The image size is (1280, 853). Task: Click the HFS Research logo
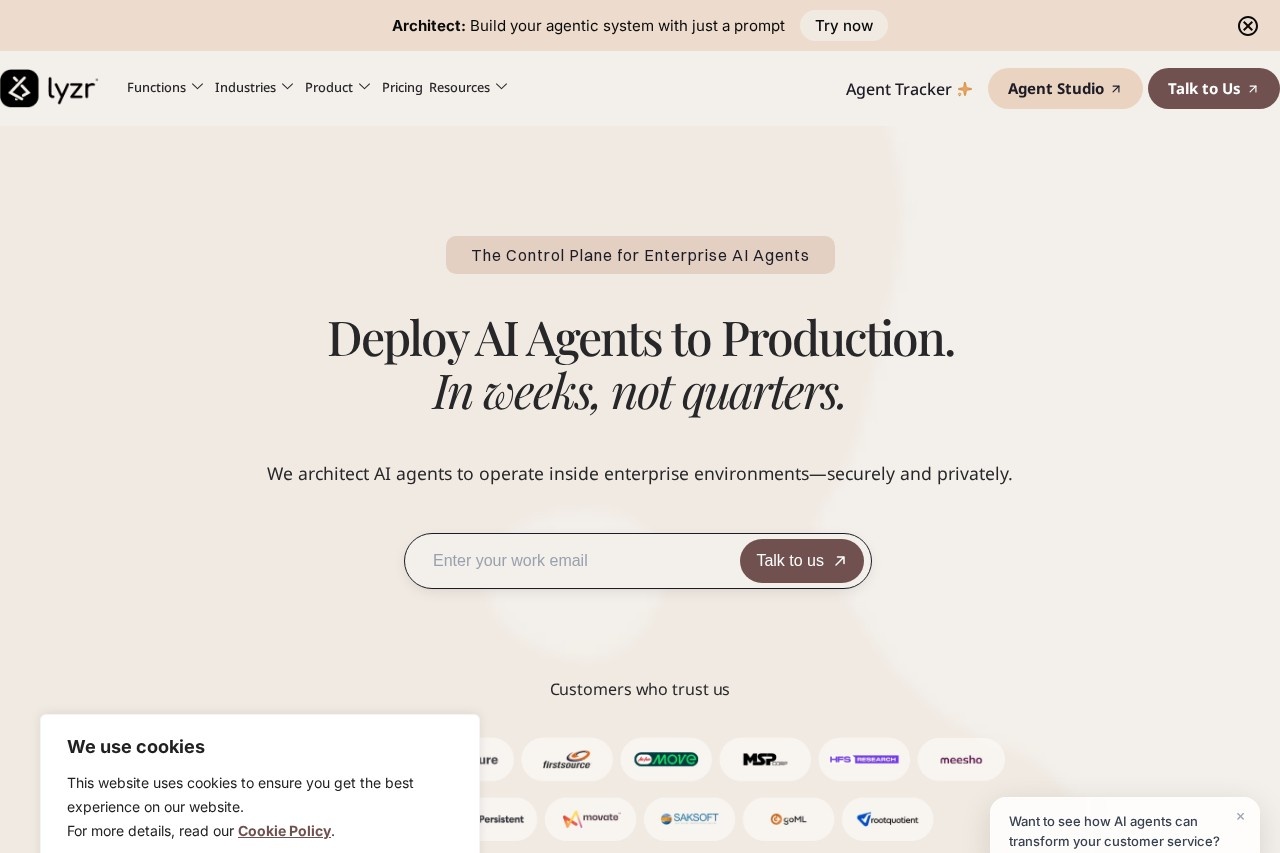[x=863, y=759]
